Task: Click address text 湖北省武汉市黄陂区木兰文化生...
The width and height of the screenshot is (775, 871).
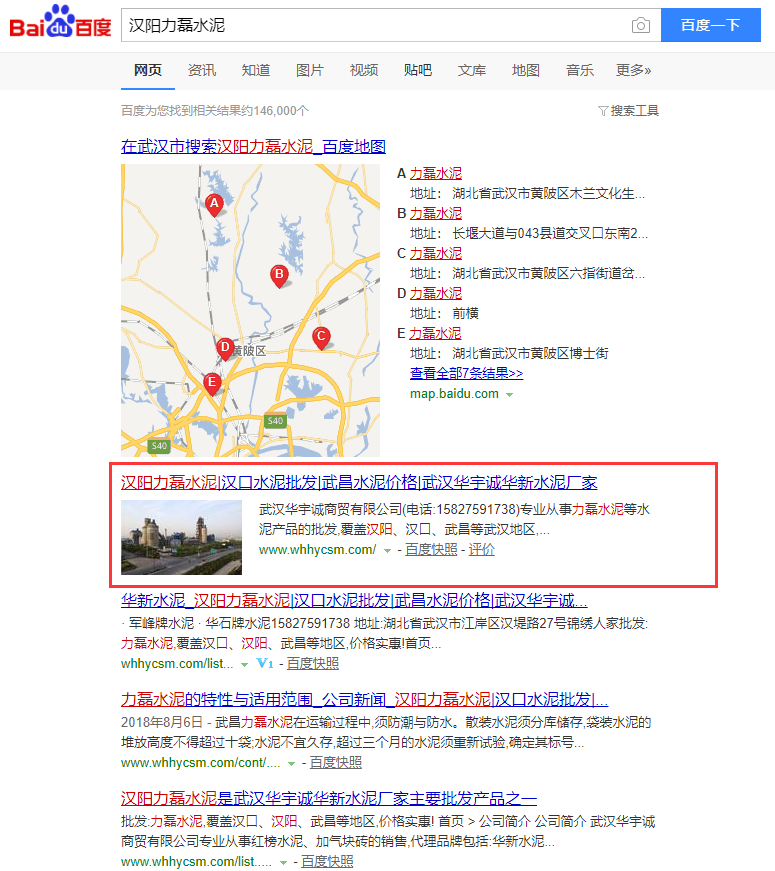Action: point(548,193)
